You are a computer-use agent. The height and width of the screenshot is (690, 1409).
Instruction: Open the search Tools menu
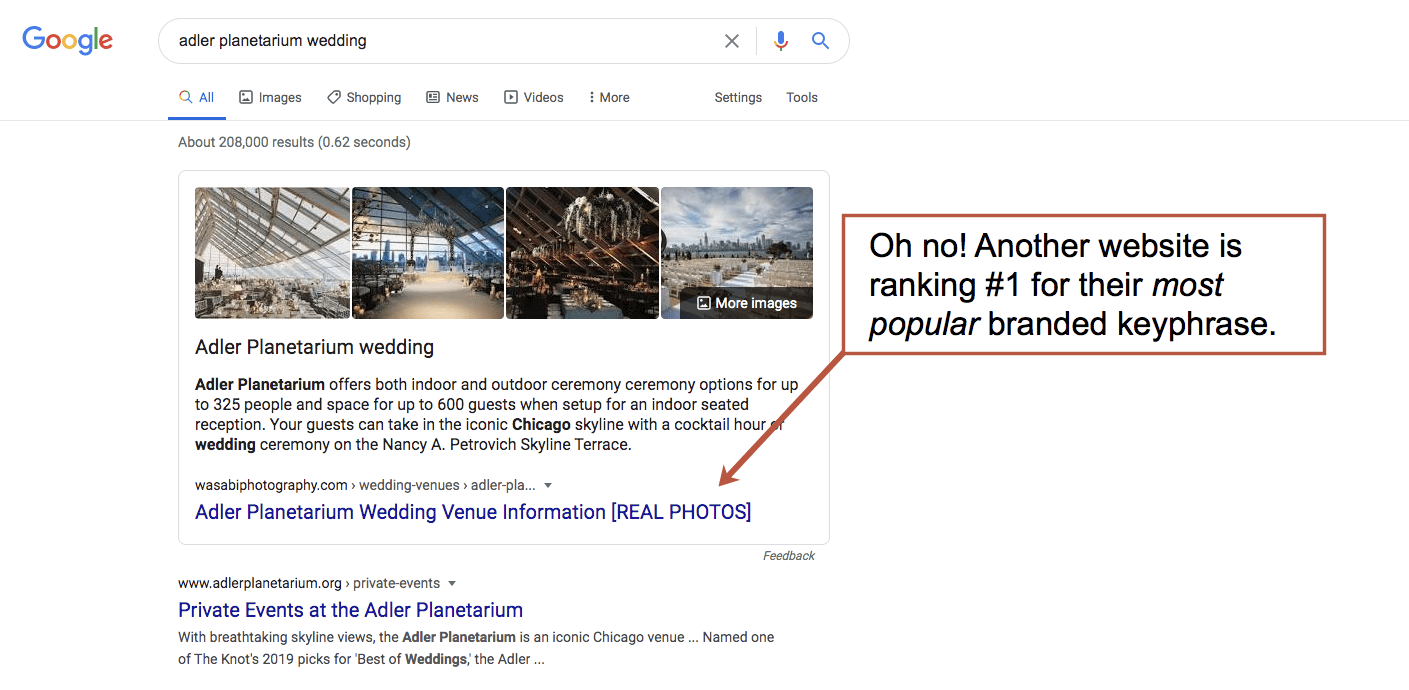click(802, 97)
